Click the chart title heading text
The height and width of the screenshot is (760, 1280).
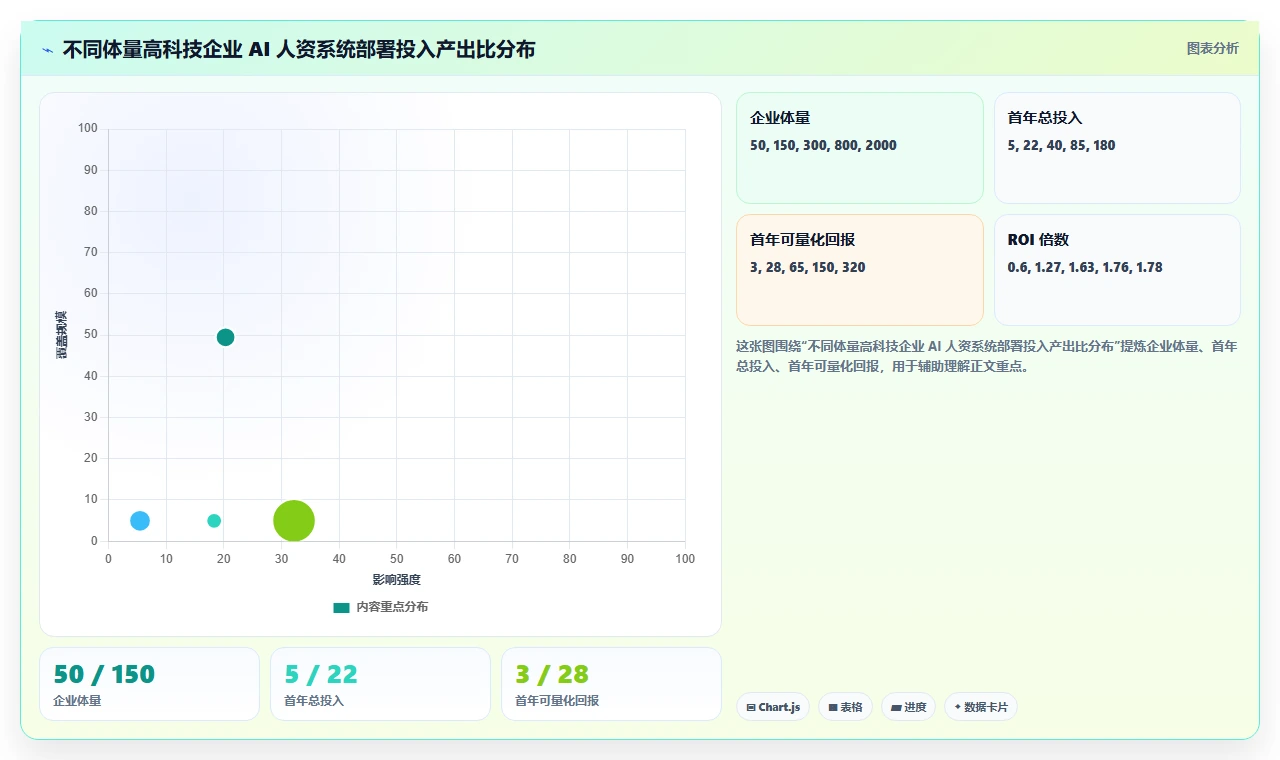(x=299, y=49)
